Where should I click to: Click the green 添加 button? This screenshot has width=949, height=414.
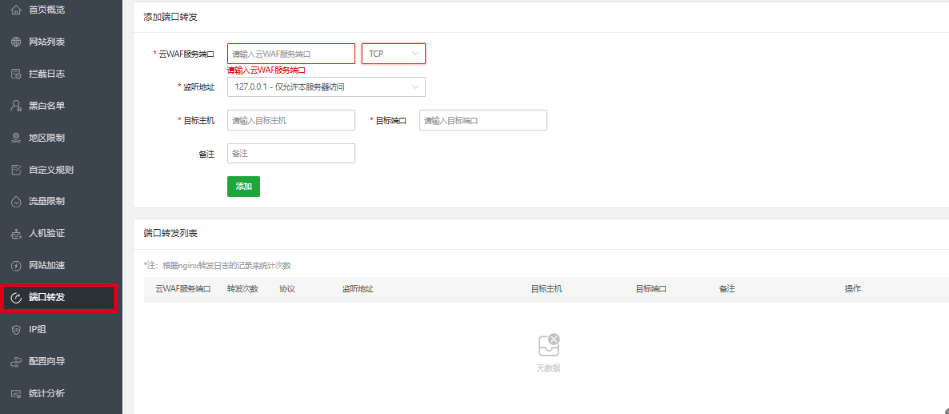click(243, 186)
